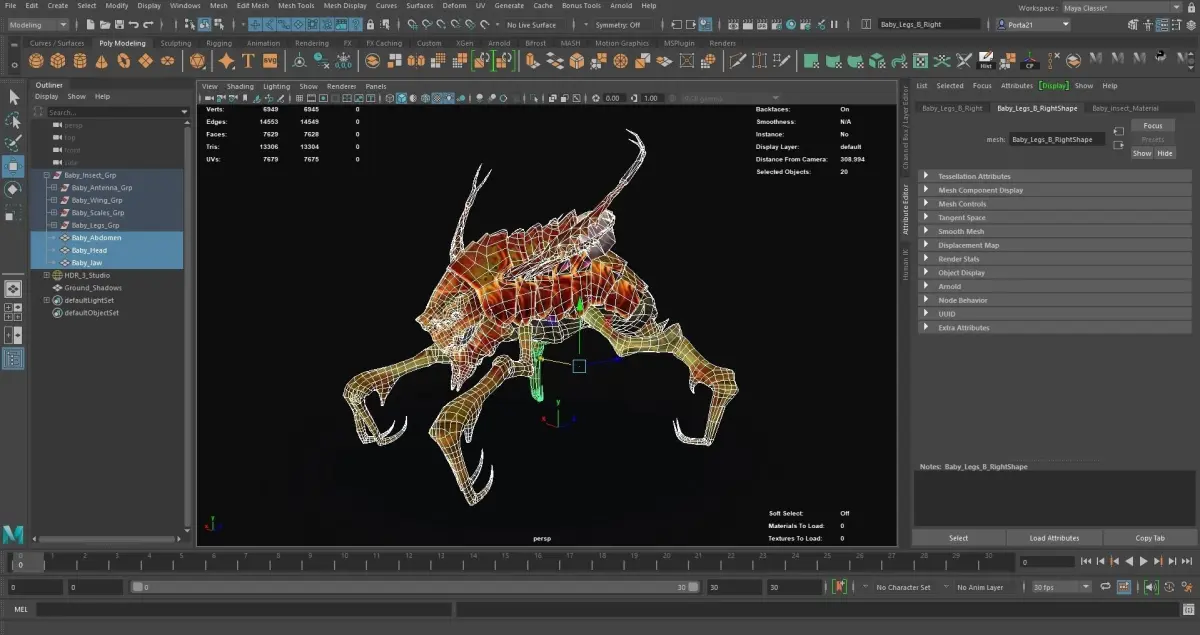Choose the Lasso select tool in toolbox
Screen dimensions: 1200x635
(x=13, y=120)
